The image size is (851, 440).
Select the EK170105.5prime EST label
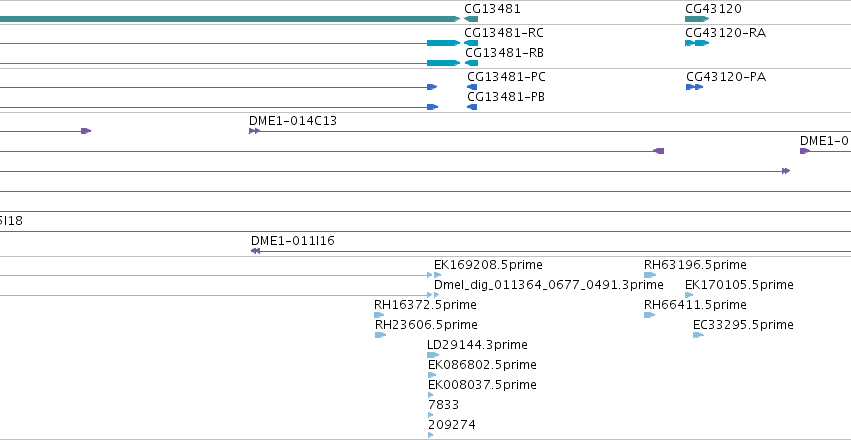[x=739, y=285]
